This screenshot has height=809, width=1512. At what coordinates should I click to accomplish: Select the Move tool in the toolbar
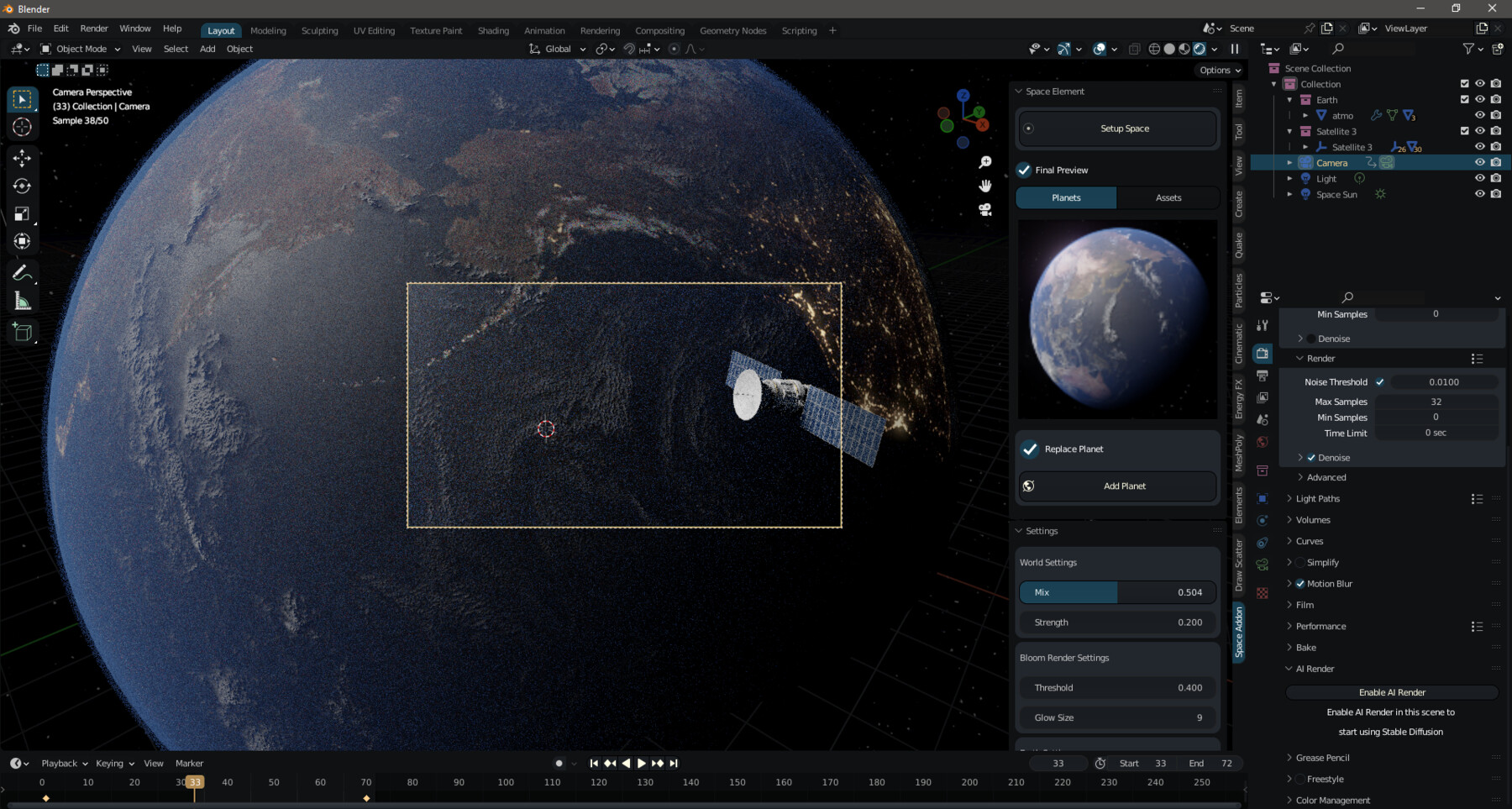click(22, 156)
